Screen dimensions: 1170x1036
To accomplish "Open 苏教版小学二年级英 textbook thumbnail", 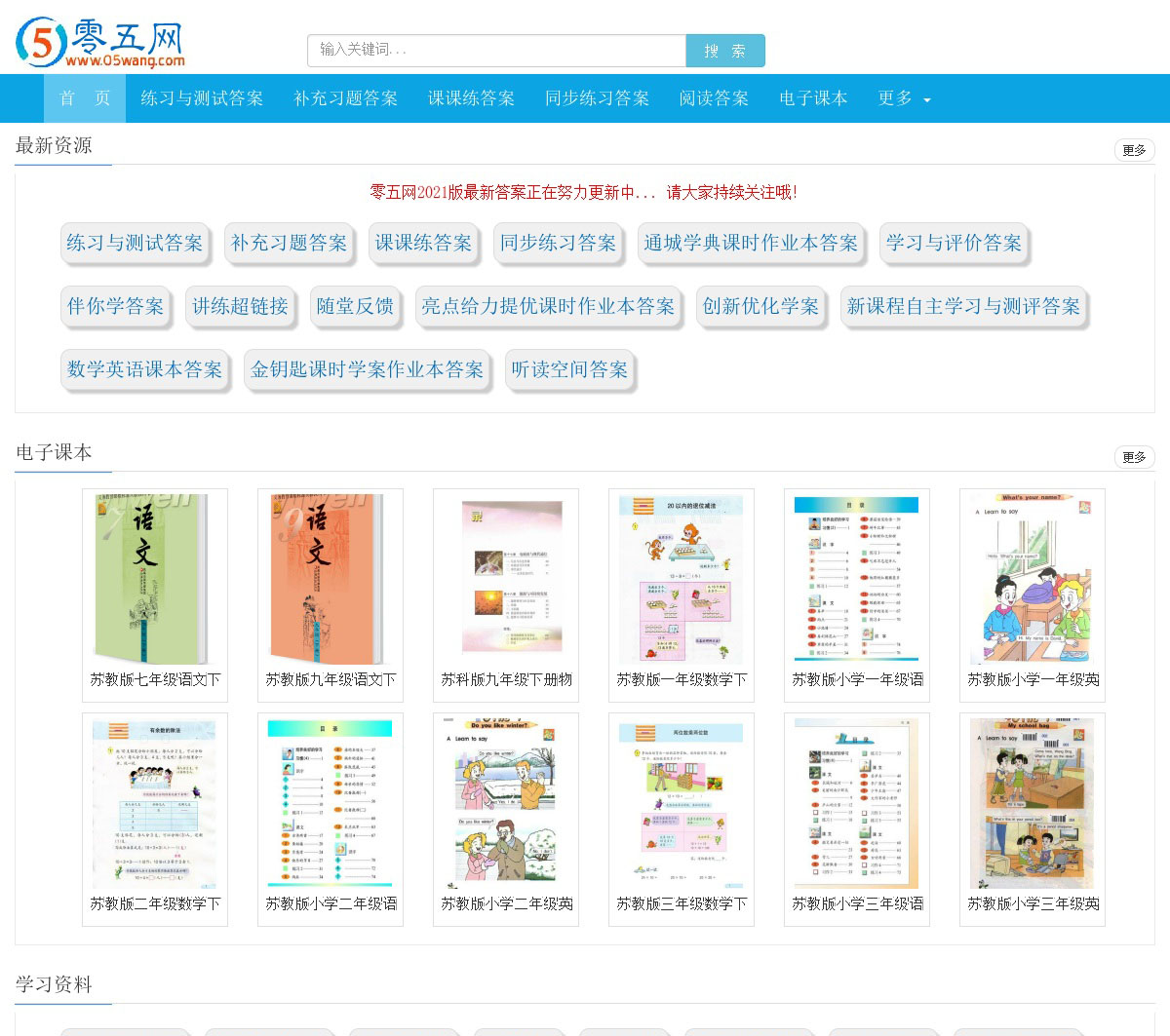I will pyautogui.click(x=506, y=805).
